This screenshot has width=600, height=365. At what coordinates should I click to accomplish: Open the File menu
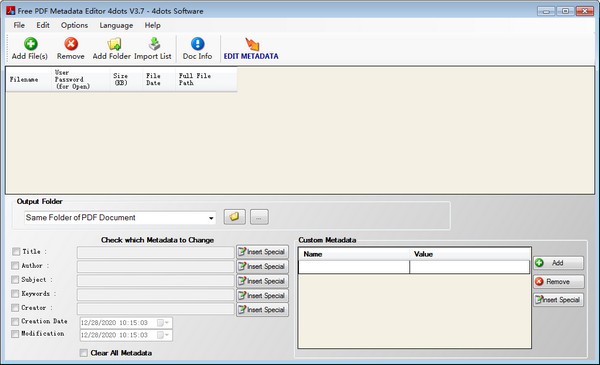pyautogui.click(x=19, y=25)
